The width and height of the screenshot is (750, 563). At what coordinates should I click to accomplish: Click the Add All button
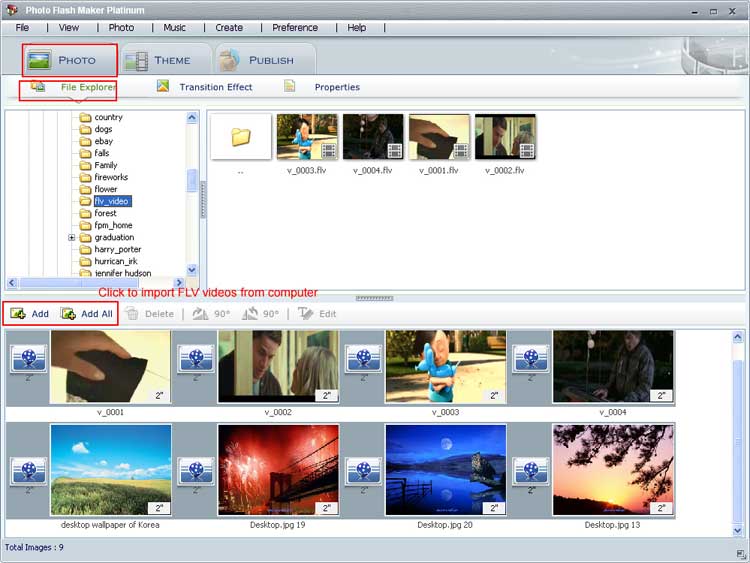point(87,314)
